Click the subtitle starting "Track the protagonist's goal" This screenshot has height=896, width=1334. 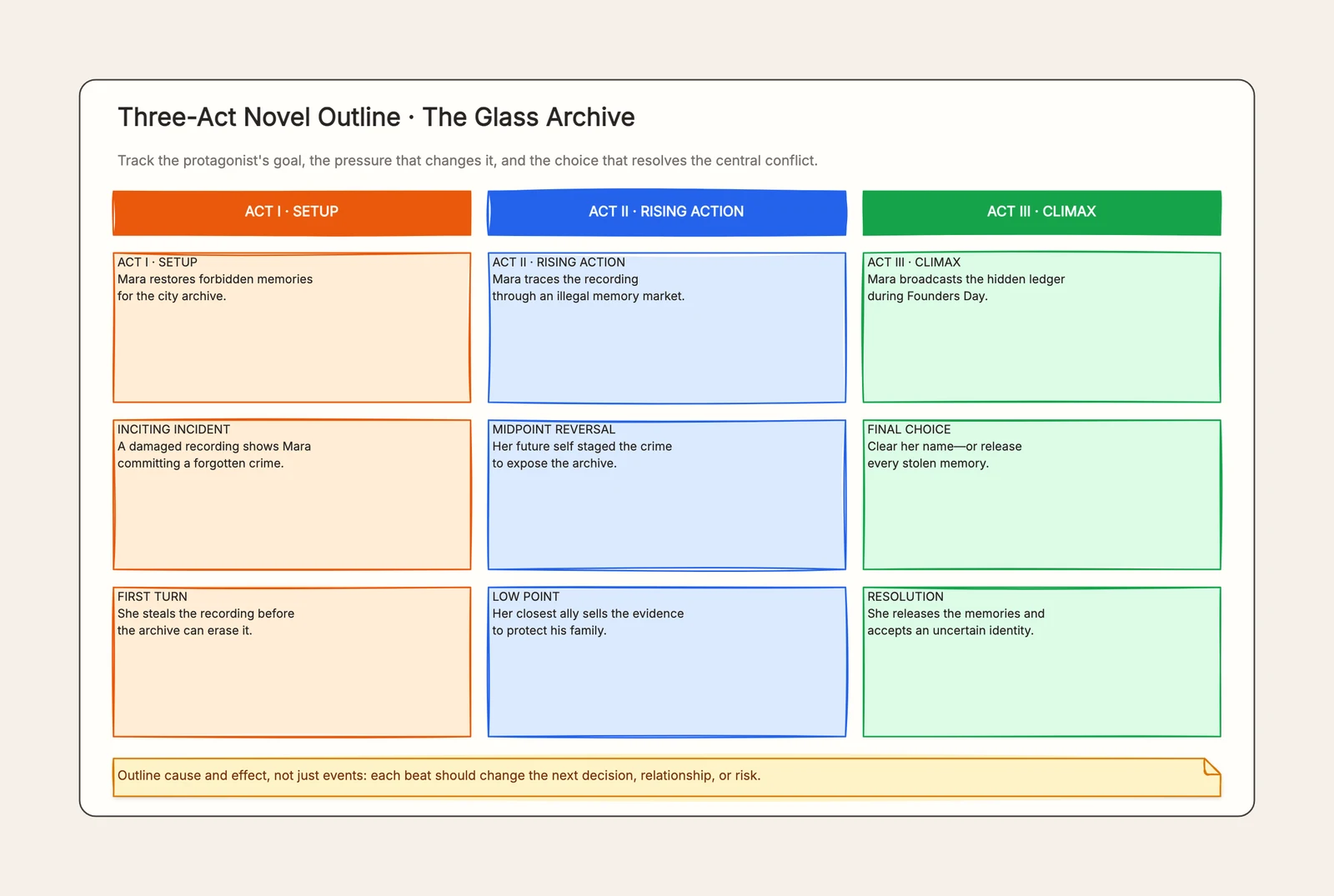click(468, 160)
